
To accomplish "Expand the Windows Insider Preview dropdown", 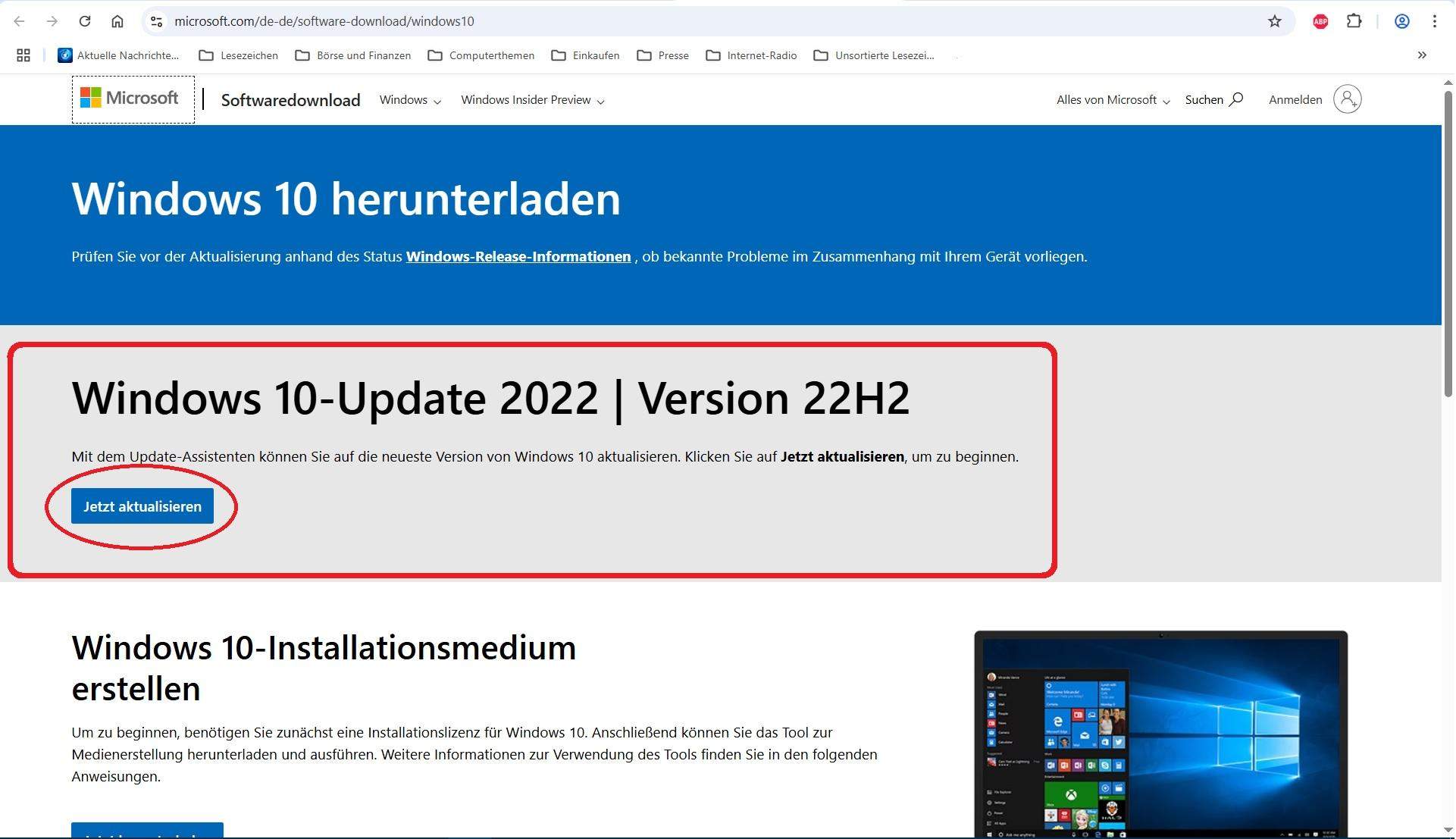I will 533,99.
